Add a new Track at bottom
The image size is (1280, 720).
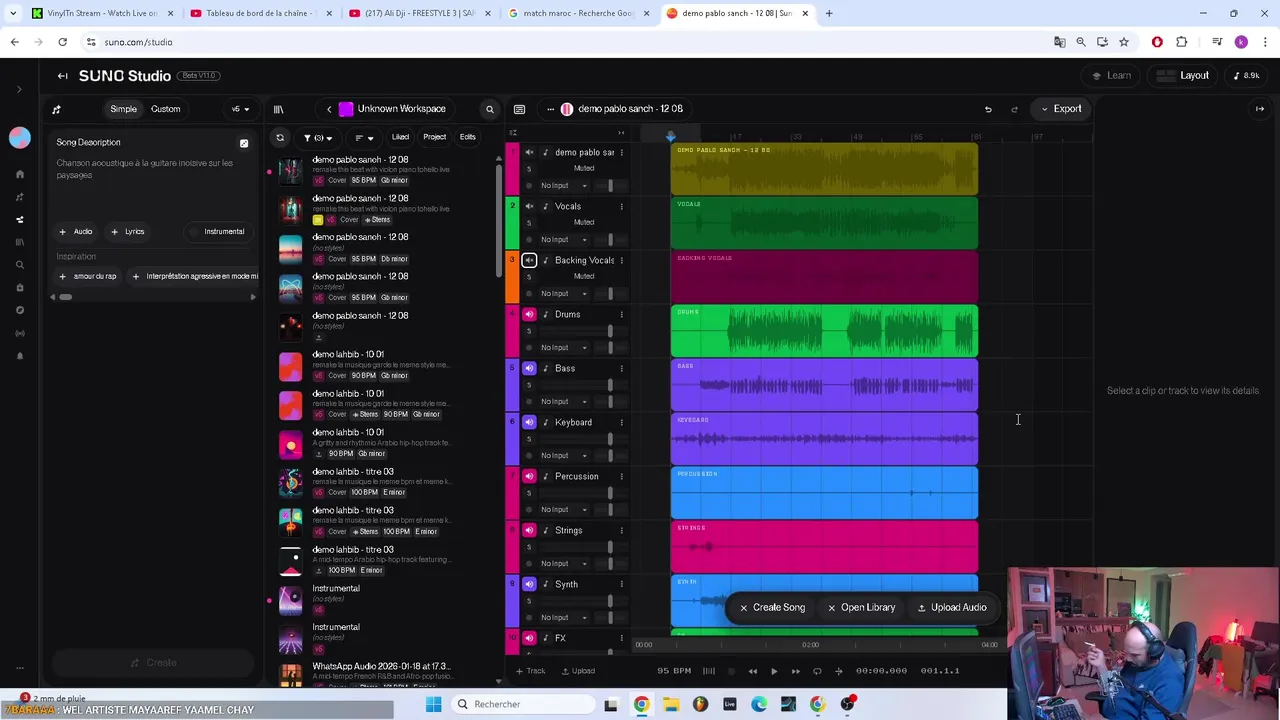tap(530, 671)
